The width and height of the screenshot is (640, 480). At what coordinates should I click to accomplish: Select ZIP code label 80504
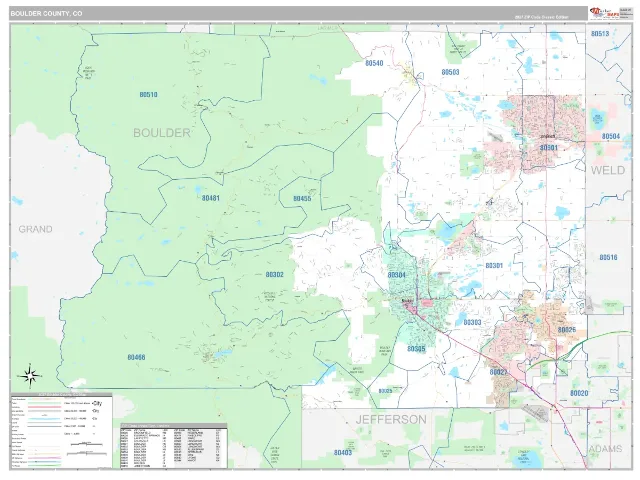tap(611, 136)
